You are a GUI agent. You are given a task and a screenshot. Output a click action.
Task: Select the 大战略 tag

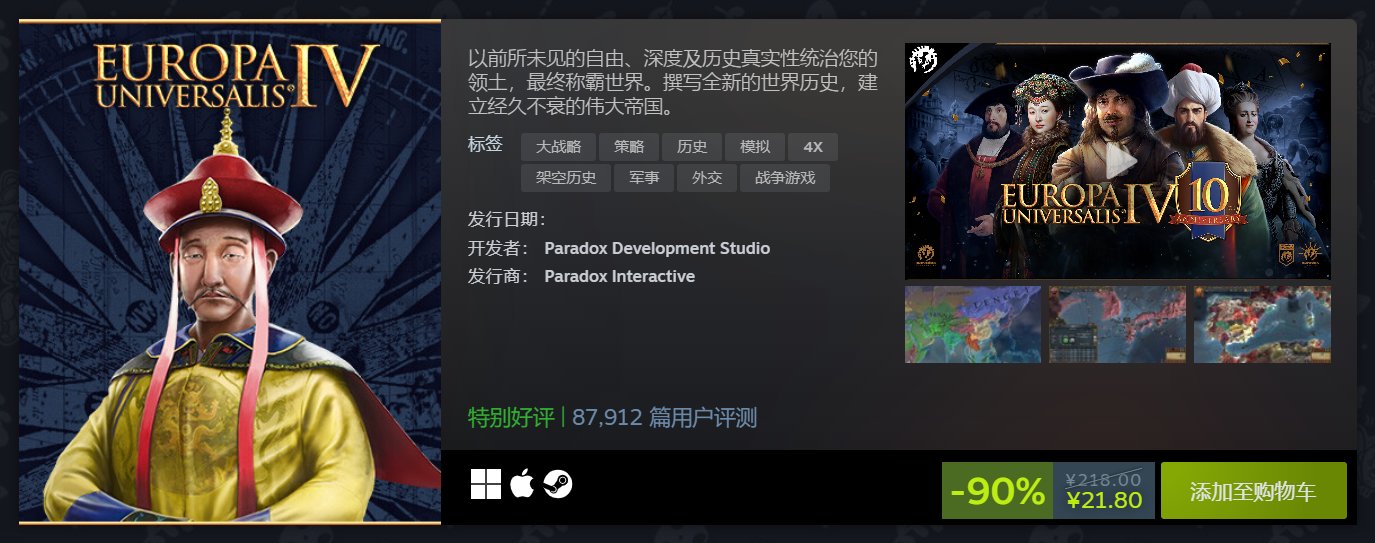click(x=558, y=147)
